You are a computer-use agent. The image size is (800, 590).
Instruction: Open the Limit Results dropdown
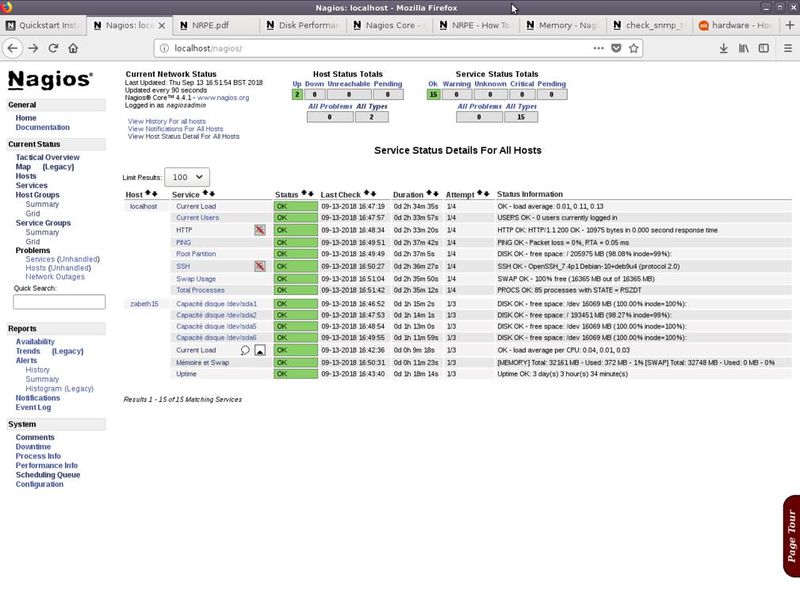pyautogui.click(x=188, y=177)
